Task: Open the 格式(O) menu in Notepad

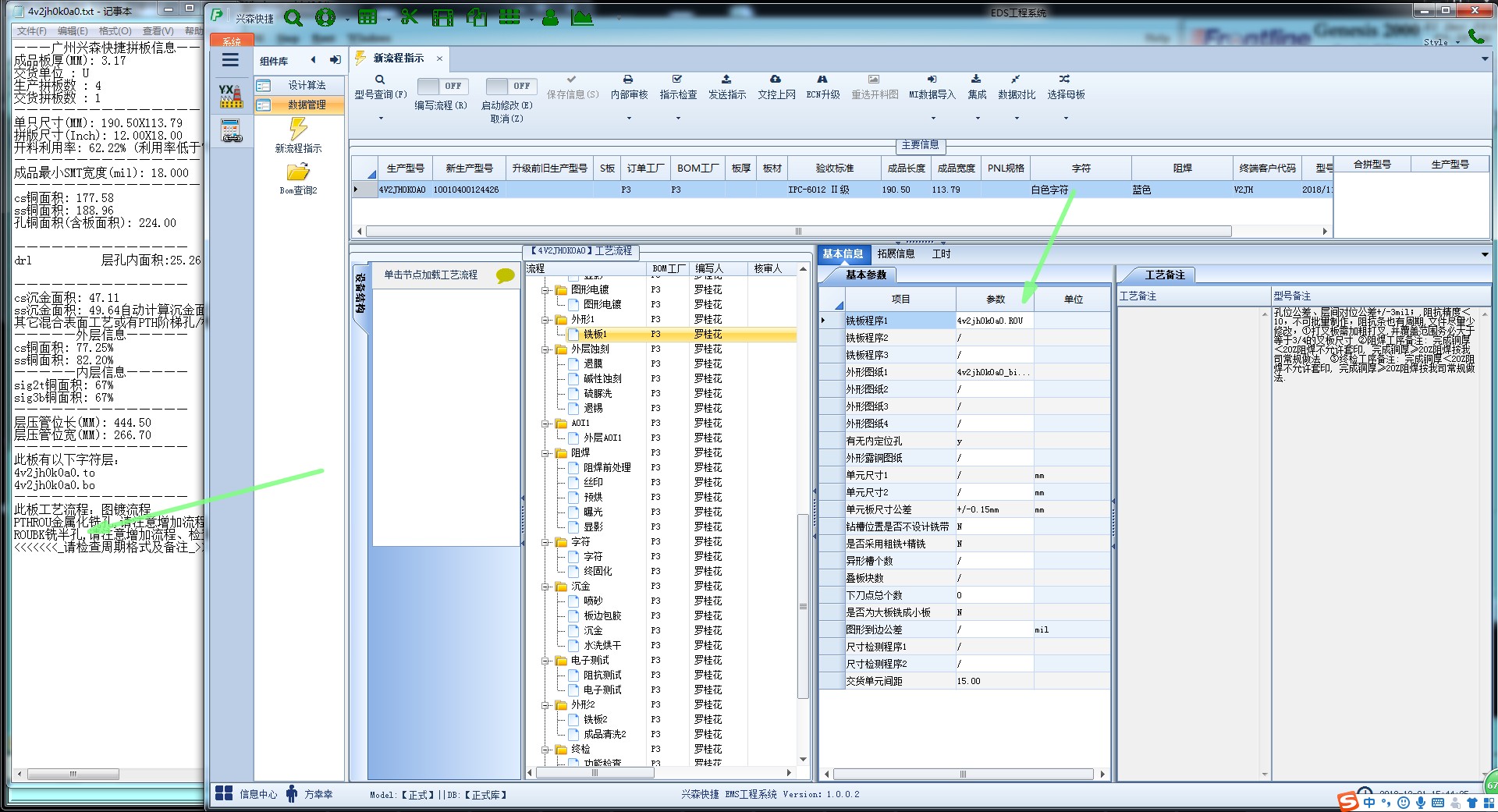Action: click(115, 31)
